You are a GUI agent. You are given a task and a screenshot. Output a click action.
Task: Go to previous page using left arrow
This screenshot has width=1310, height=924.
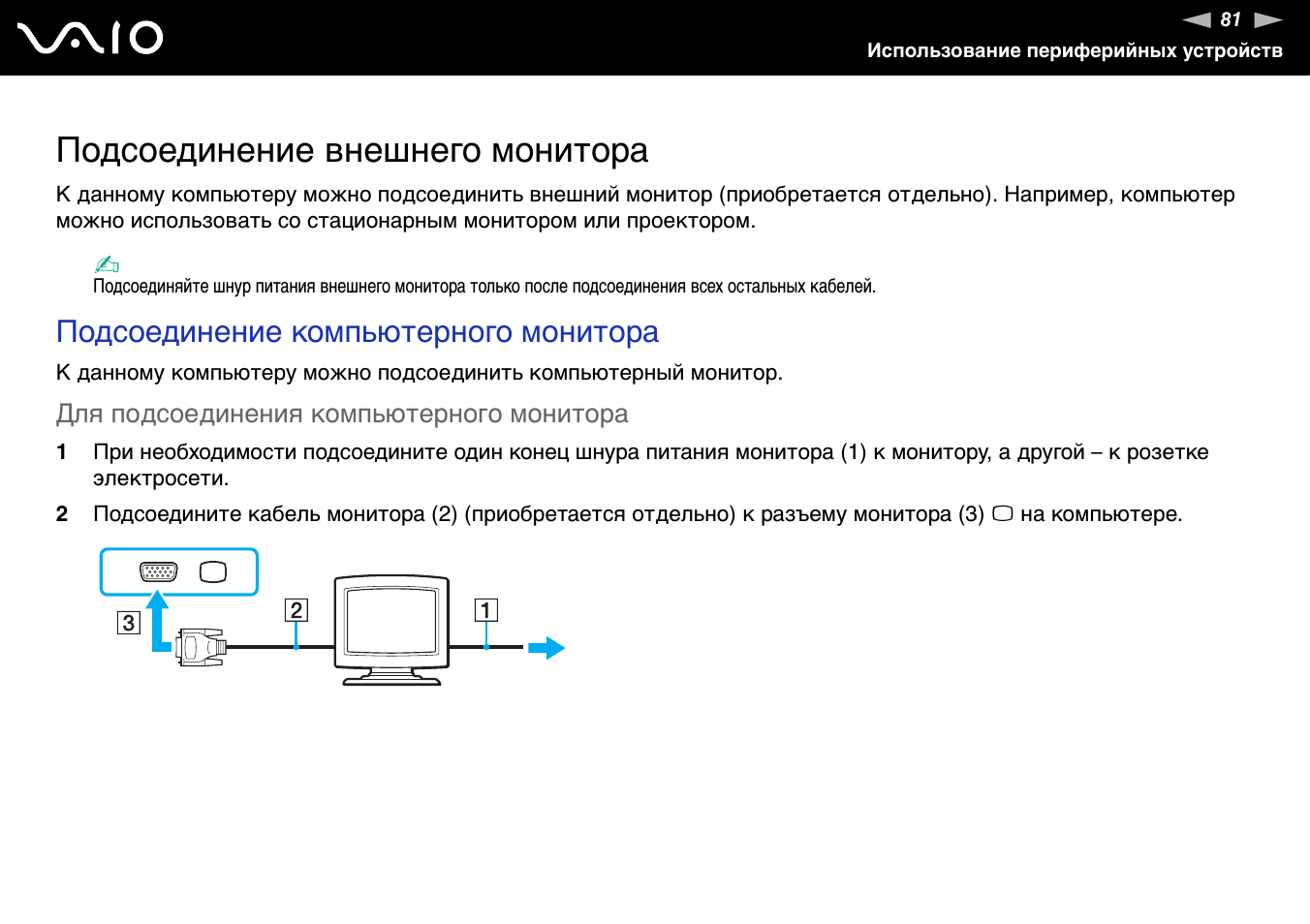coord(1198,19)
